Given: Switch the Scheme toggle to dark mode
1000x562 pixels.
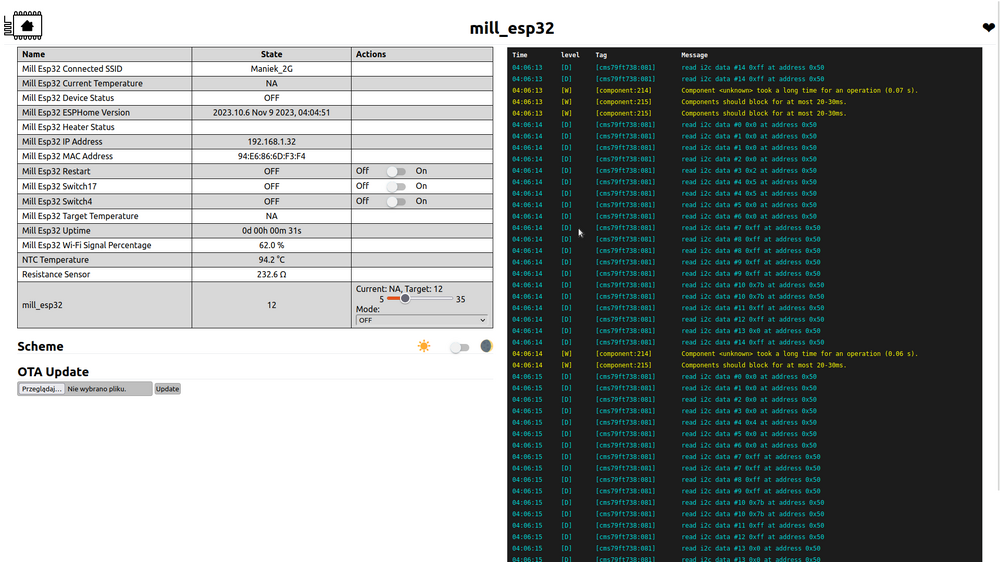Looking at the screenshot, I should pos(458,347).
